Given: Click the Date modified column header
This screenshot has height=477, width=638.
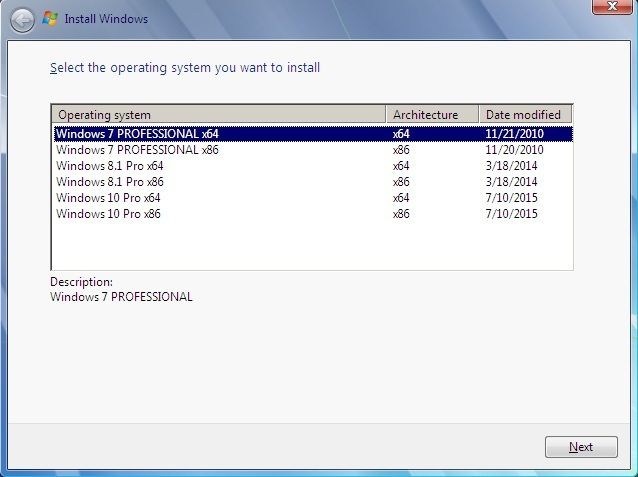Looking at the screenshot, I should [x=526, y=115].
